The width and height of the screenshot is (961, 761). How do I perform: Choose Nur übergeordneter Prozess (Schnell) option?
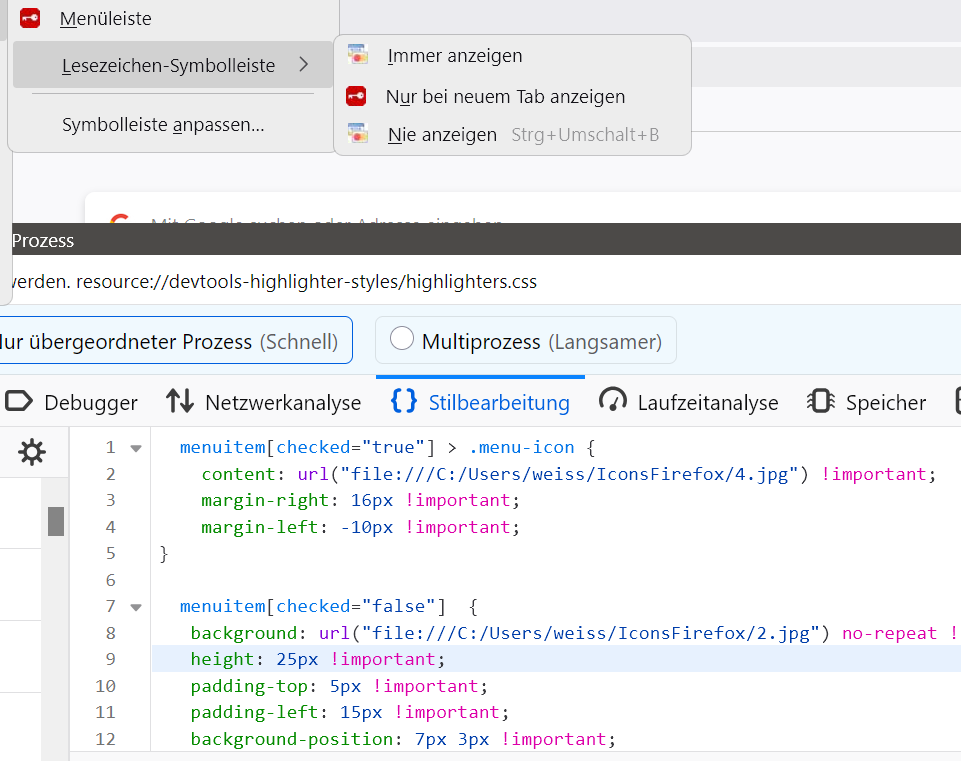(x=170, y=341)
